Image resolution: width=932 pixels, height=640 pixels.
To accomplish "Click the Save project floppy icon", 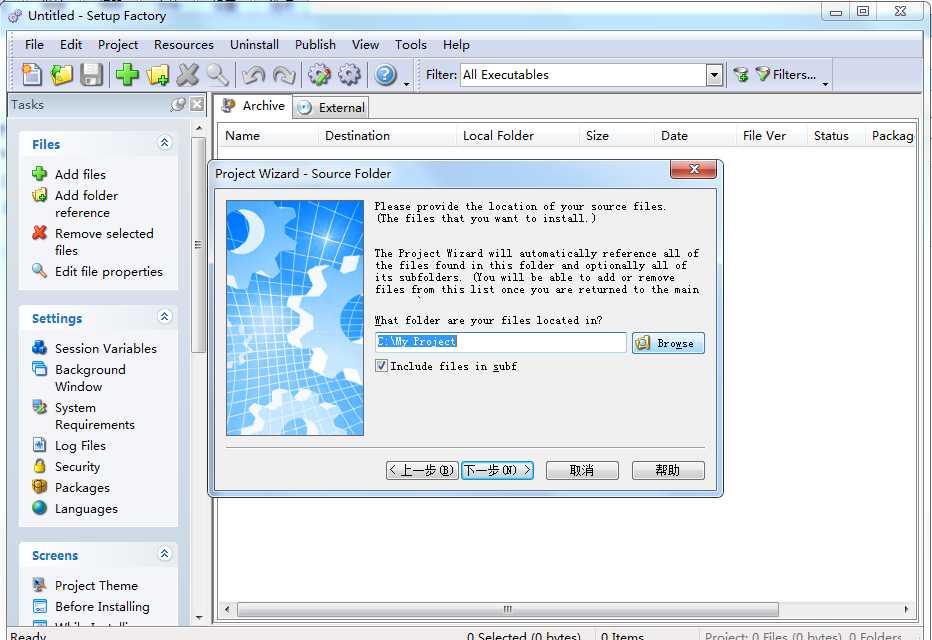I will pos(92,75).
